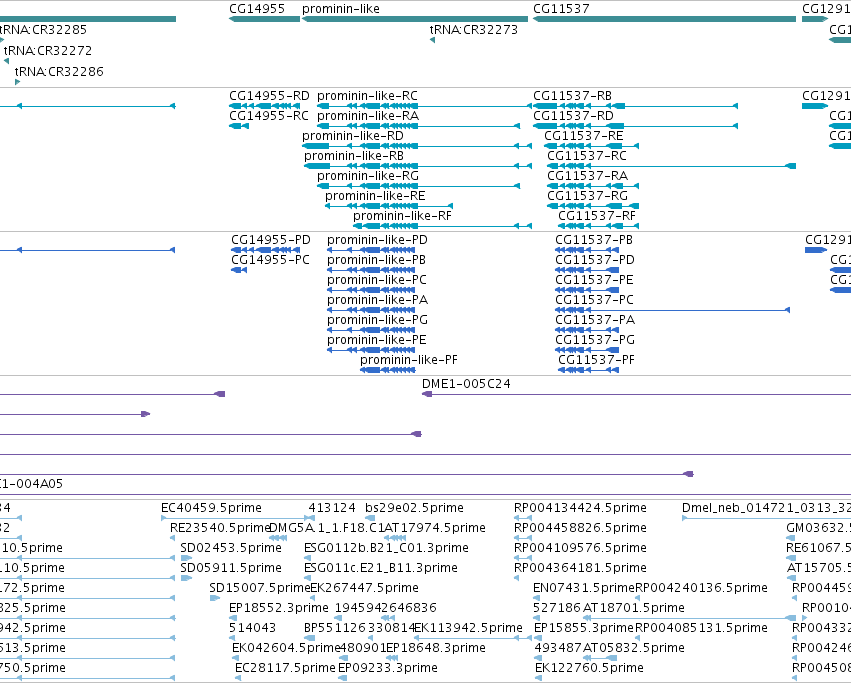Select protein CG11537-PA
This screenshot has width=851, height=683.
pyautogui.click(x=595, y=321)
